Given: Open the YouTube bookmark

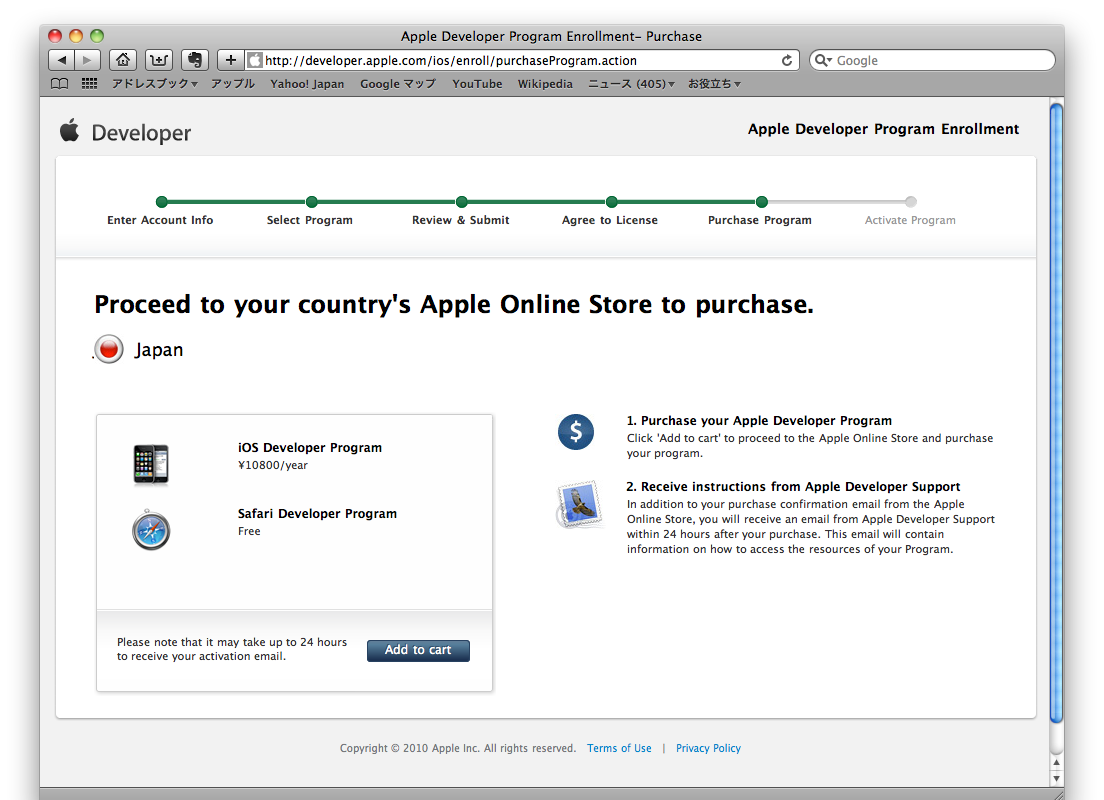Looking at the screenshot, I should coord(477,84).
